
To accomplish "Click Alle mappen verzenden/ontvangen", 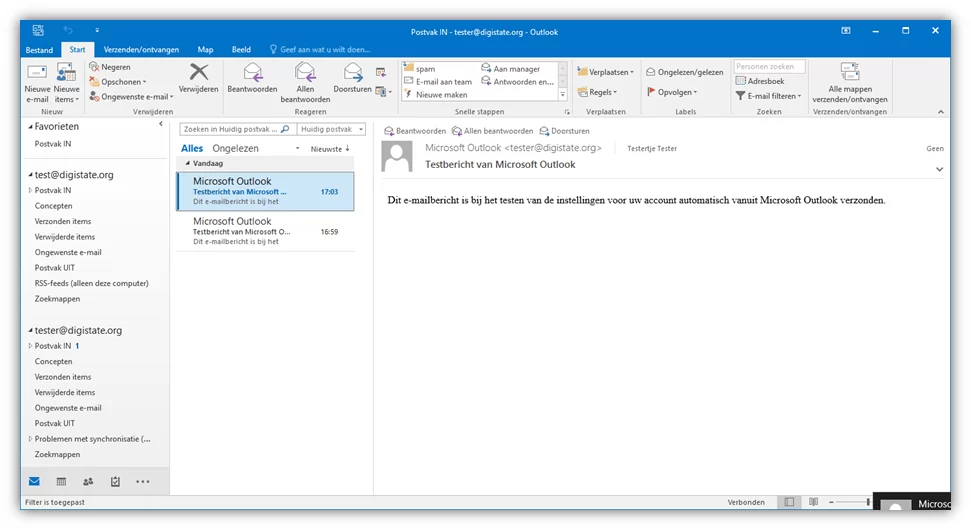I will click(850, 83).
